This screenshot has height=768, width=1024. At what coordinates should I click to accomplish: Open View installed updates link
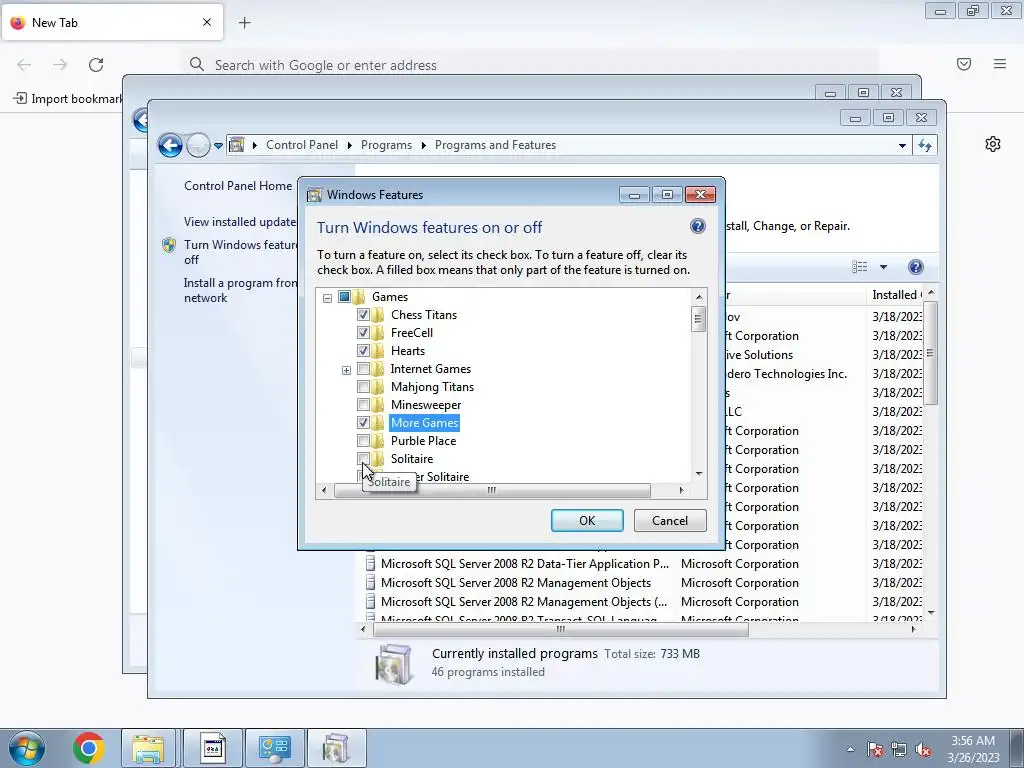[240, 221]
